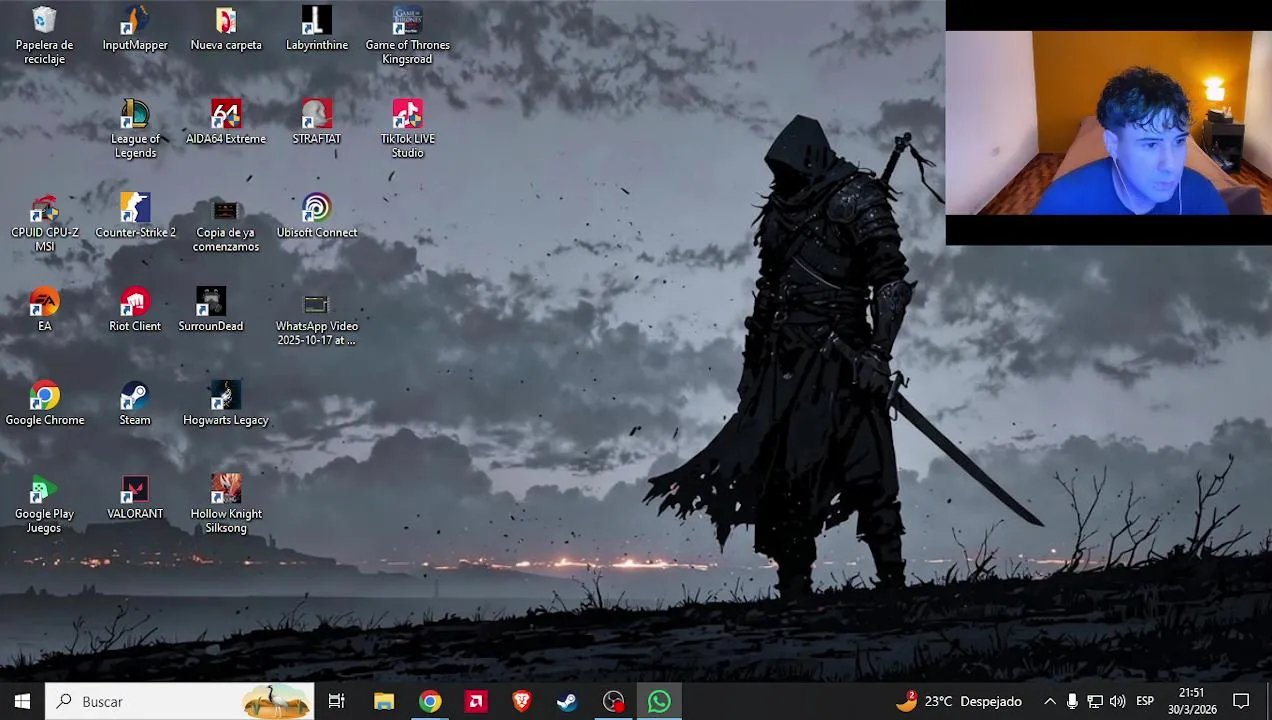Open the Windows Start menu
The height and width of the screenshot is (720, 1272).
pos(22,701)
